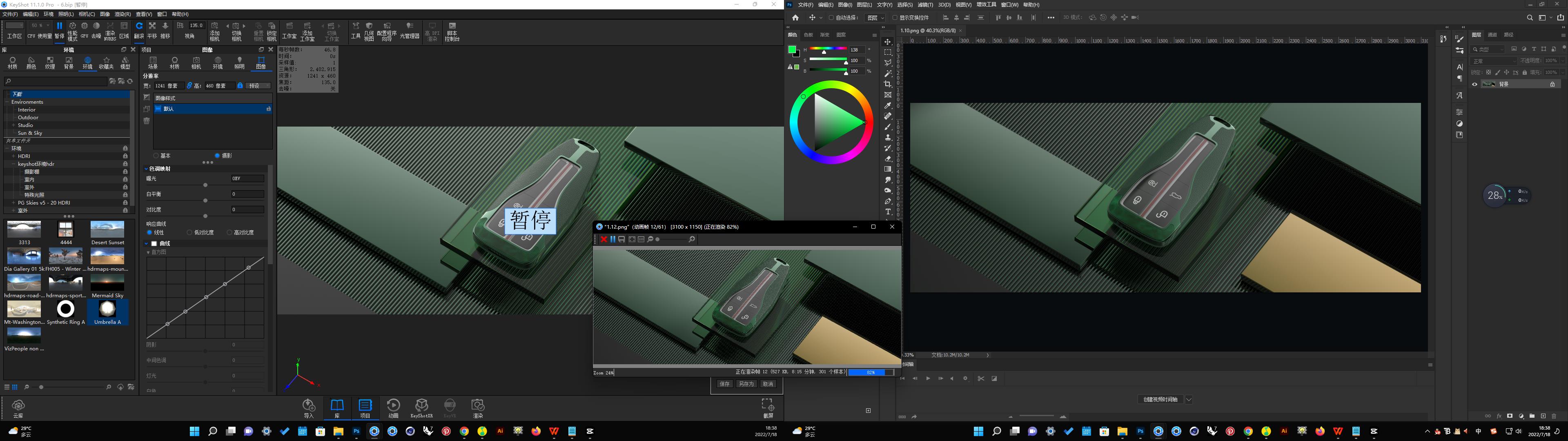Collapse the 色调映射 tone mapping section
Image resolution: width=1568 pixels, height=441 pixels.
pyautogui.click(x=146, y=169)
